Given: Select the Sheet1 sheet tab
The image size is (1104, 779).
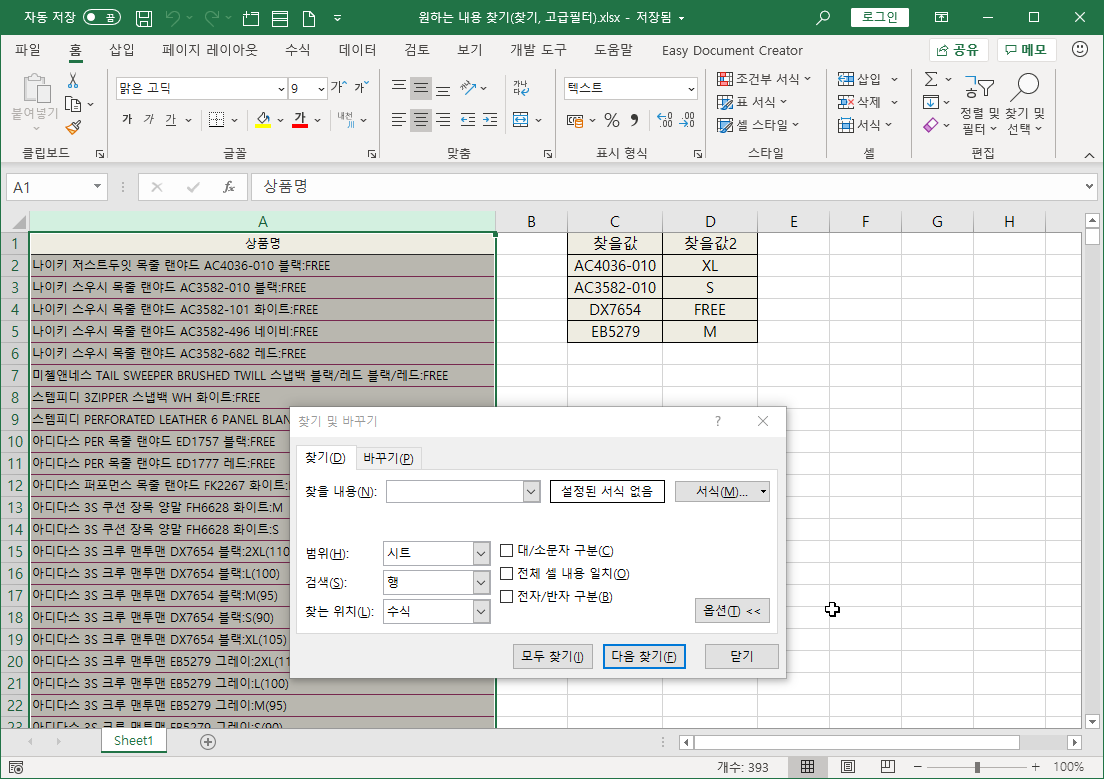Looking at the screenshot, I should click(x=133, y=741).
